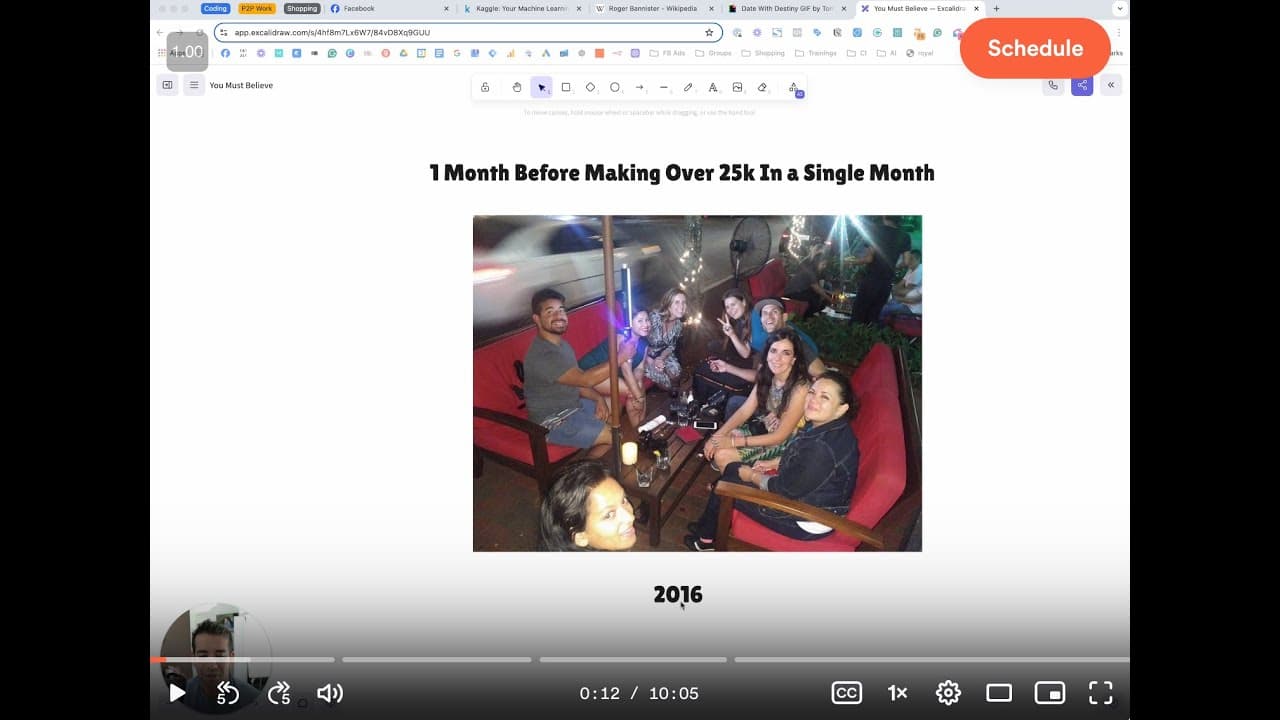
Task: Open the Excalidraw hamburger menu
Action: [x=194, y=85]
